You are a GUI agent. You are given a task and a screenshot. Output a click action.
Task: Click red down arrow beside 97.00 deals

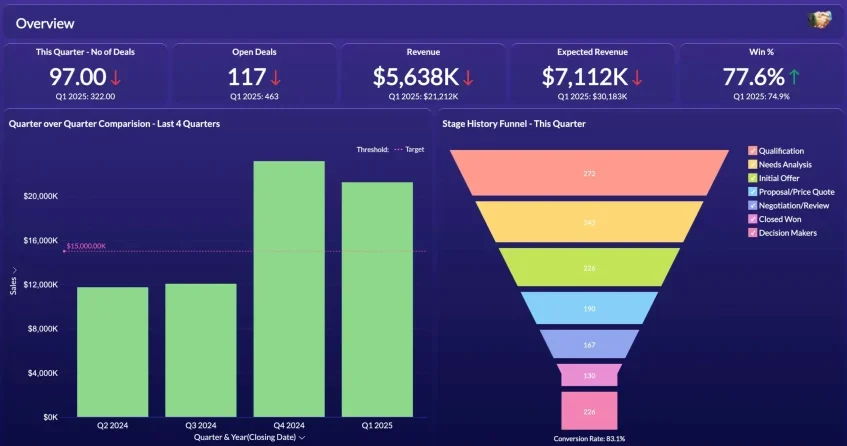coord(116,78)
